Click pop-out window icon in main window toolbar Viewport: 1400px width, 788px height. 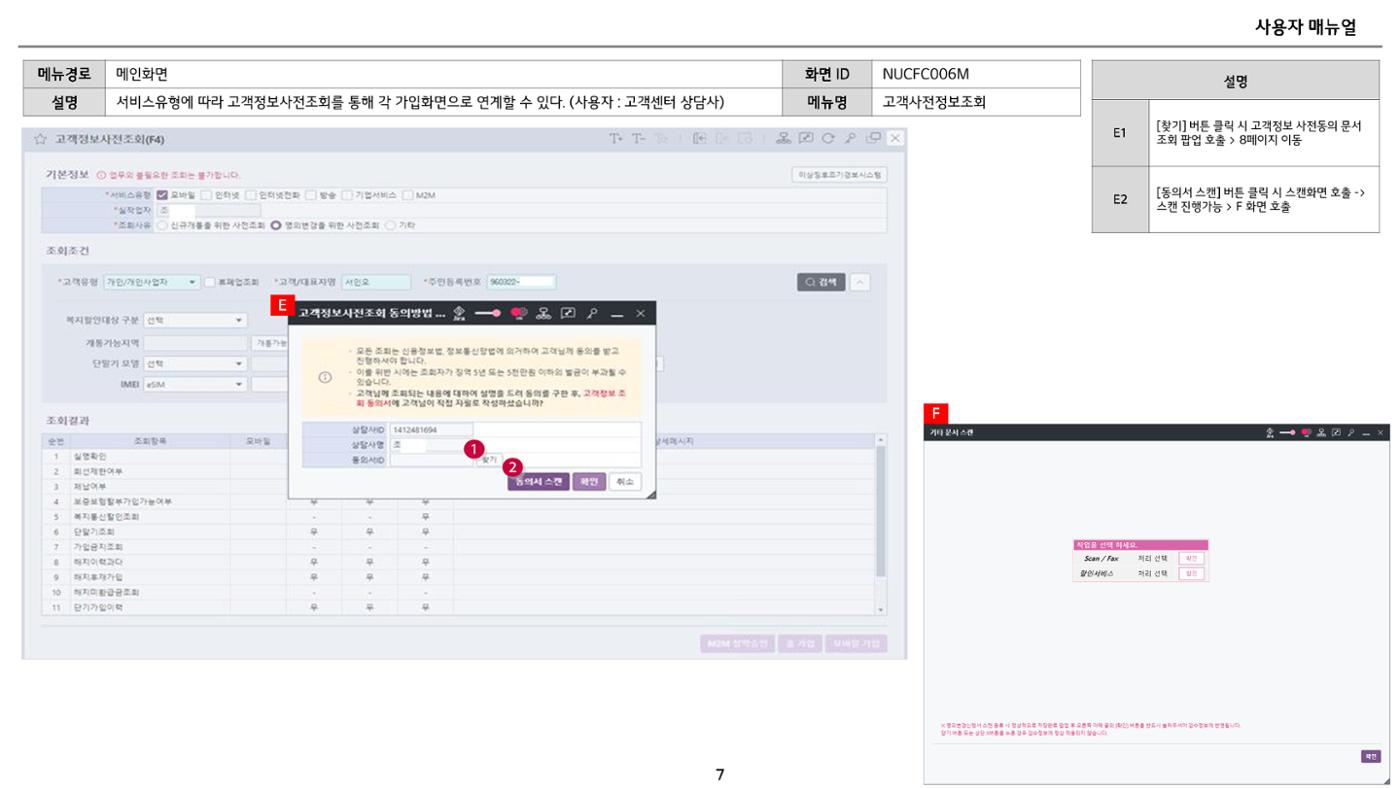[806, 138]
